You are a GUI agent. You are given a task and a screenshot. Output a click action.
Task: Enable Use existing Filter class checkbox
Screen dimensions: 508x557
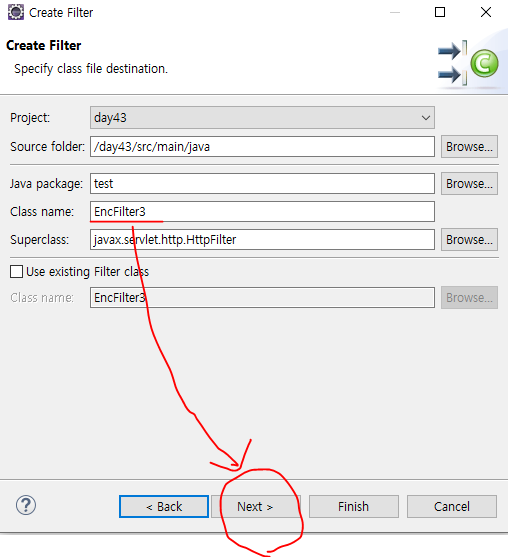pyautogui.click(x=16, y=271)
